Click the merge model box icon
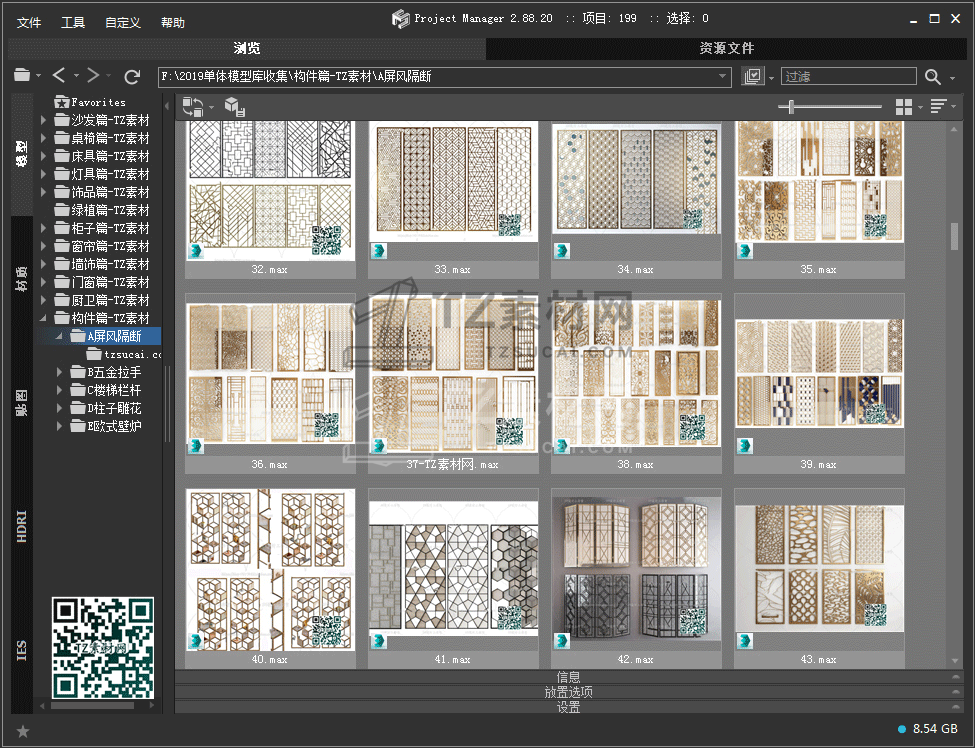The width and height of the screenshot is (975, 748). tap(233, 107)
